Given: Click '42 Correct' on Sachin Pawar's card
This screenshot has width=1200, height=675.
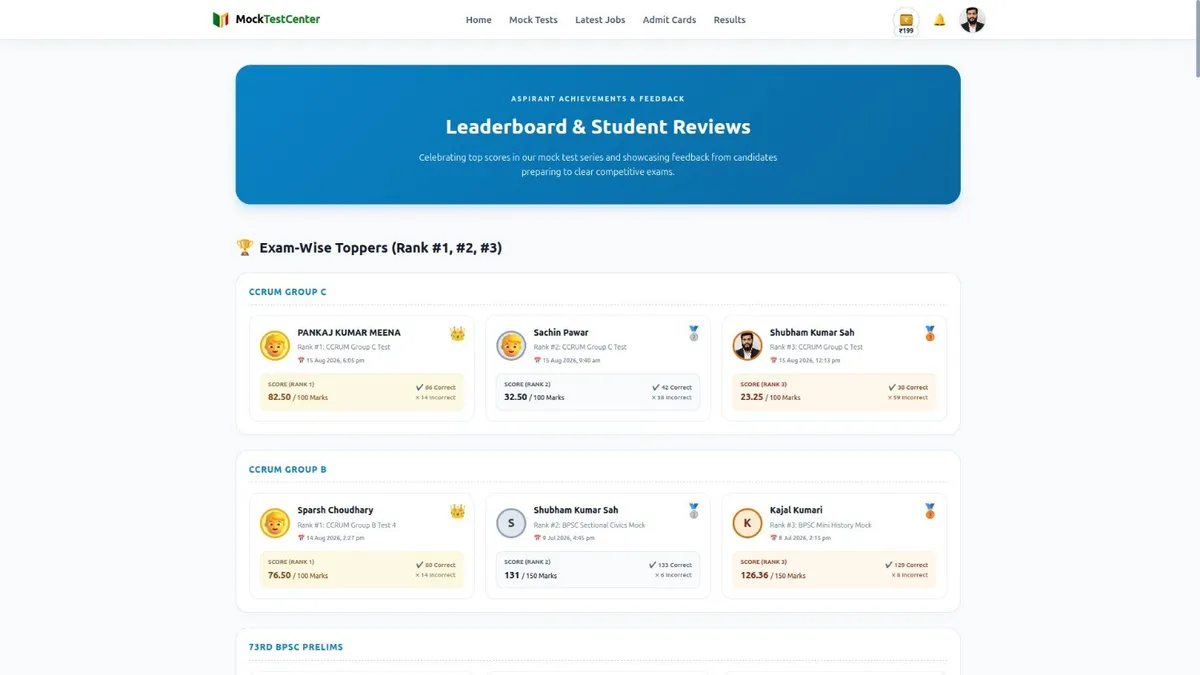Looking at the screenshot, I should tap(672, 387).
